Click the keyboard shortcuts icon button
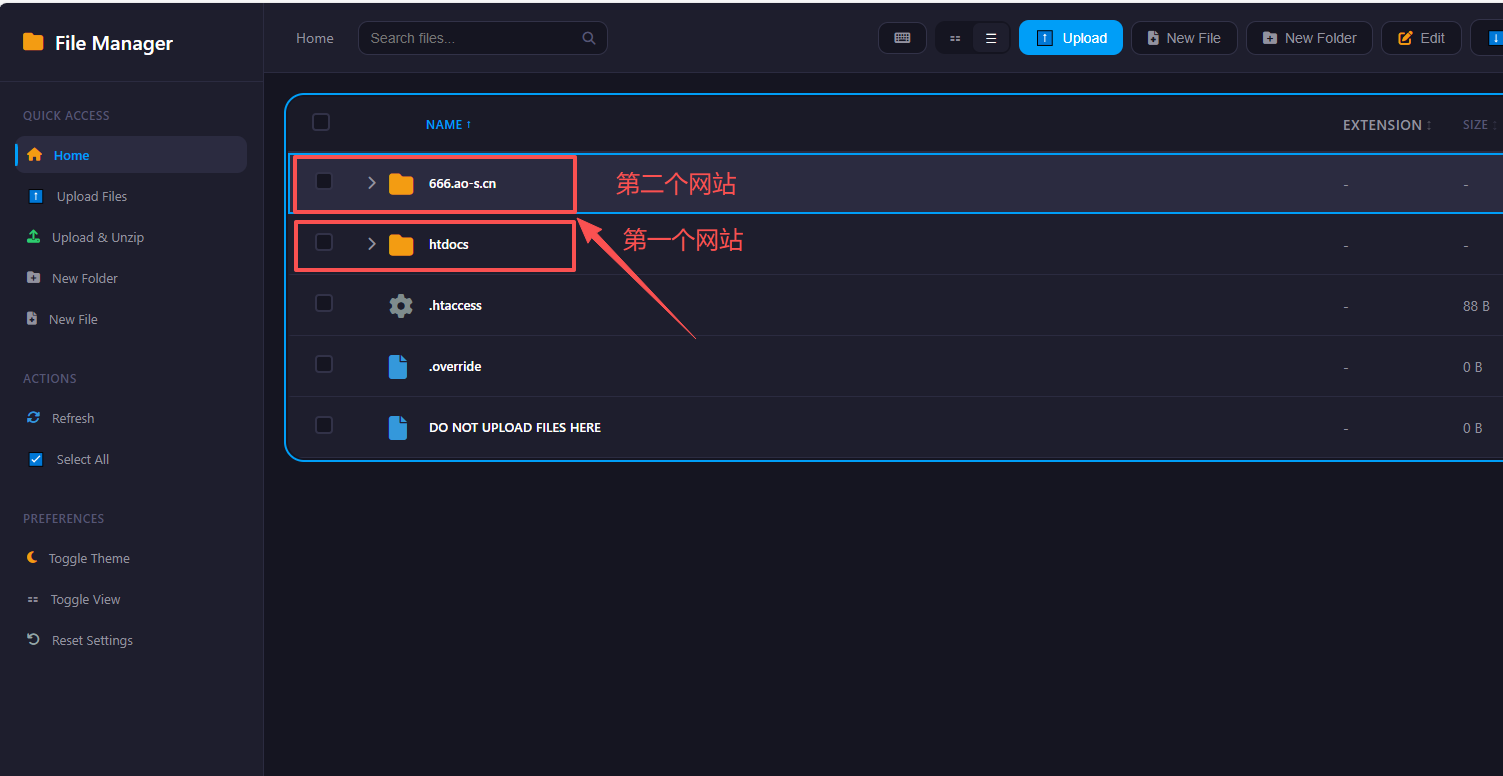1503x776 pixels. (x=902, y=38)
